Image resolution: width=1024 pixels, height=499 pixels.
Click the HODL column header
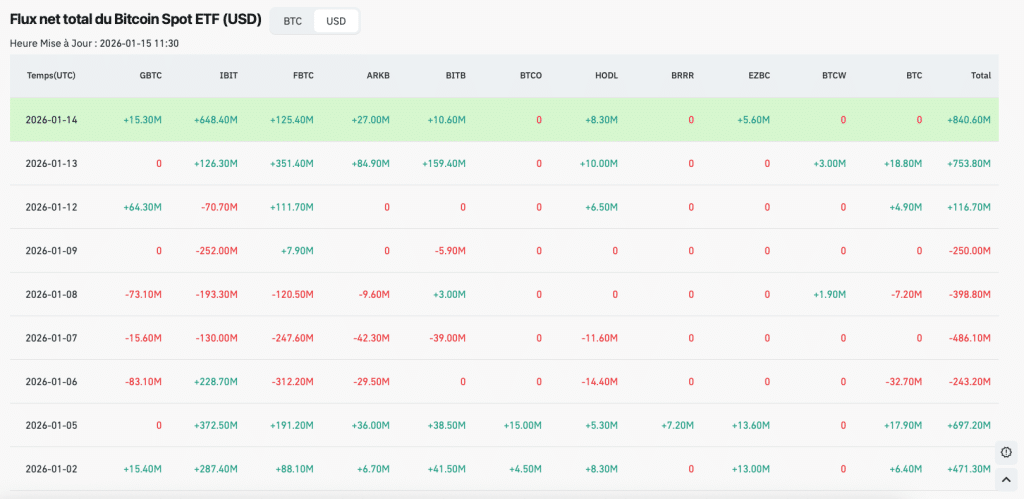(x=605, y=75)
